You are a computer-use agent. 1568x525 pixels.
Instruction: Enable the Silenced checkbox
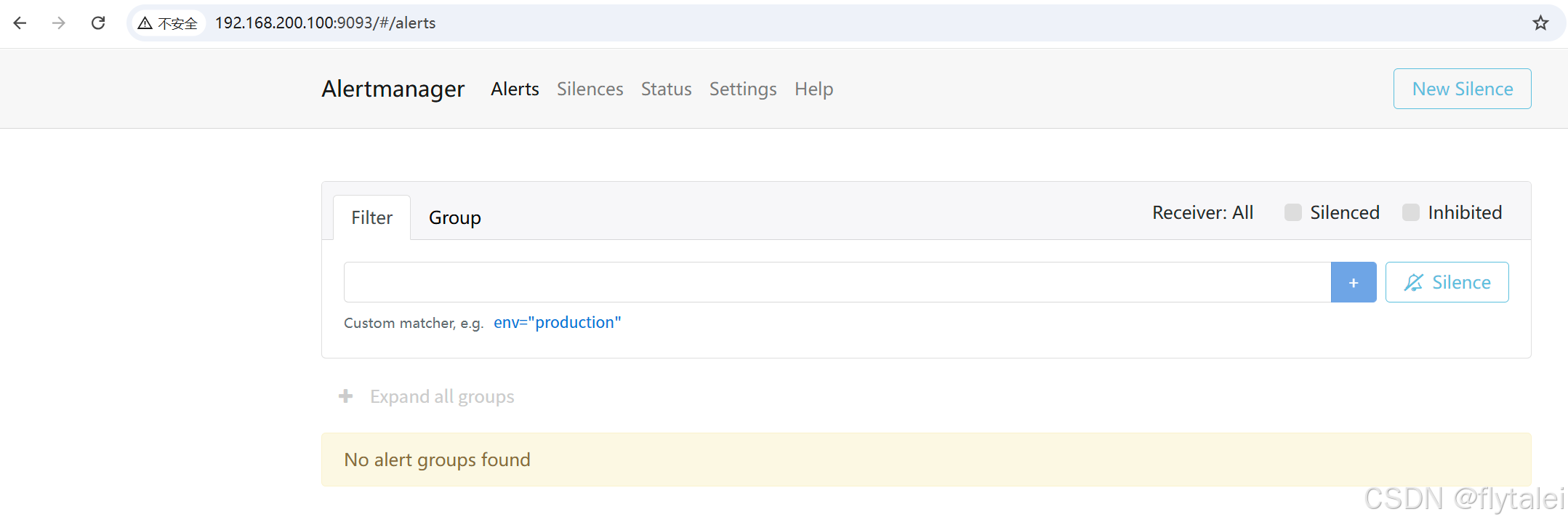coord(1292,212)
